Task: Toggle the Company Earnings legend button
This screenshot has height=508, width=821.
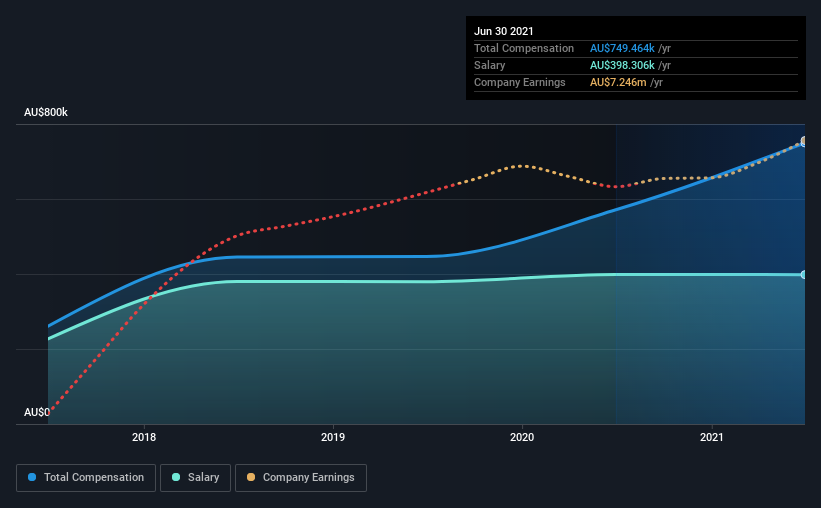Action: coord(301,478)
